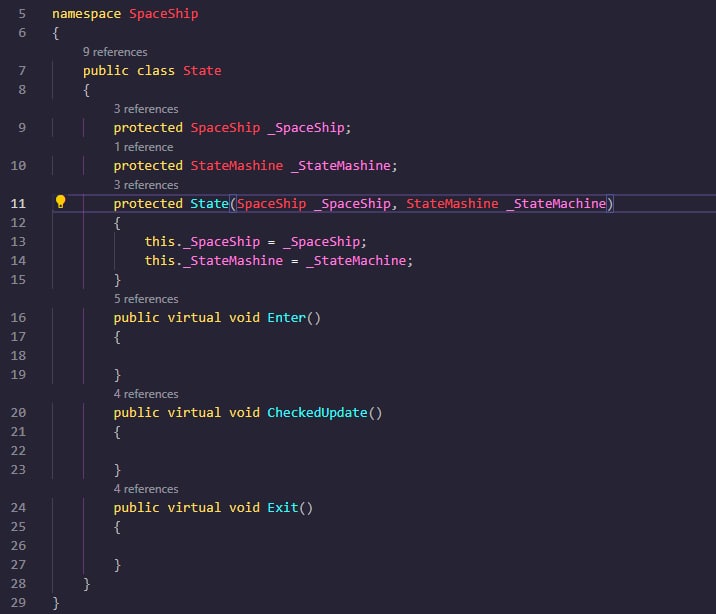Click line number 16 in the gutter
The height and width of the screenshot is (614, 716).
(x=18, y=318)
